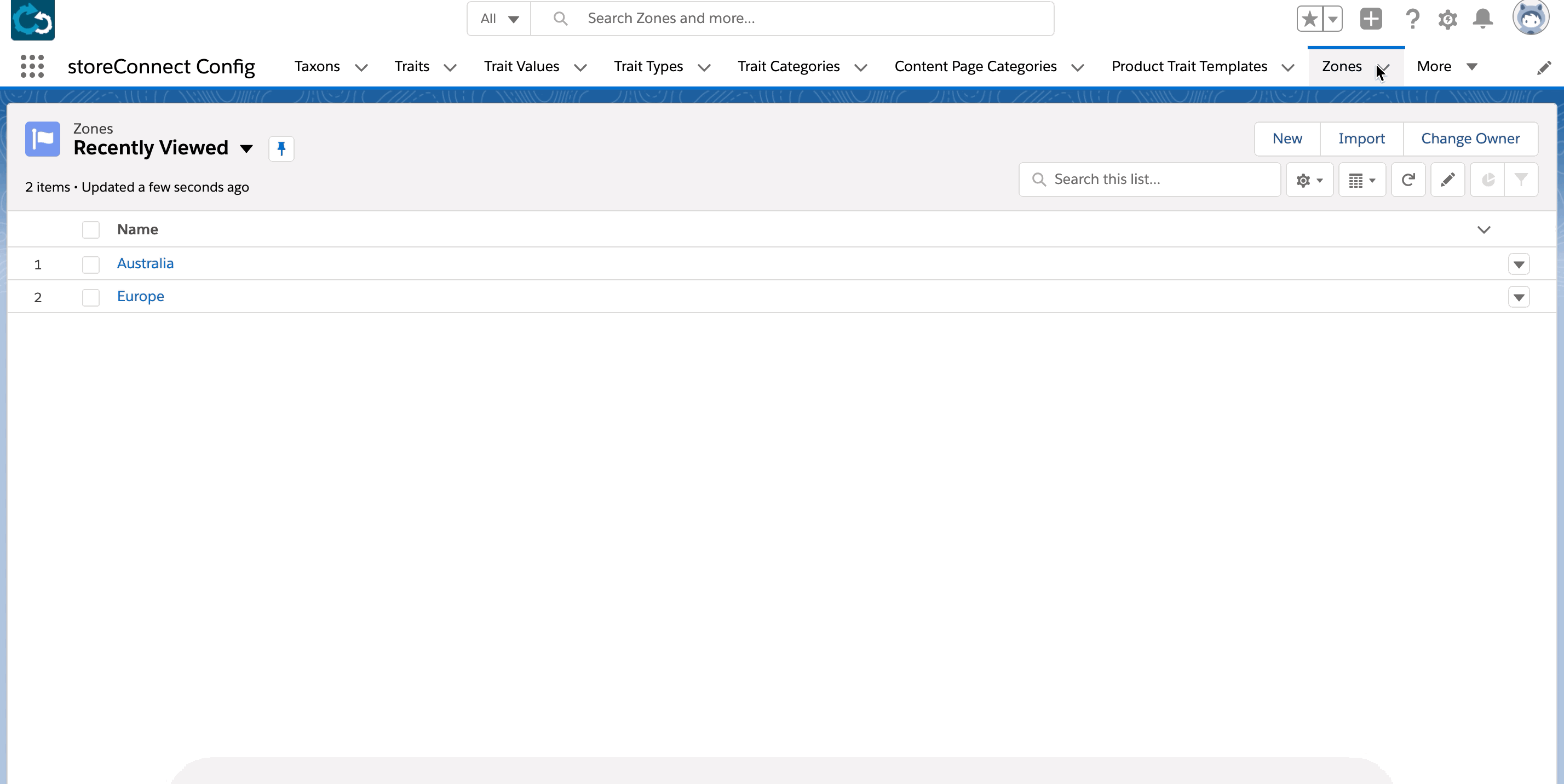Screen dimensions: 1564x784
Task: Expand the Trait Types tab chevron
Action: [704, 67]
